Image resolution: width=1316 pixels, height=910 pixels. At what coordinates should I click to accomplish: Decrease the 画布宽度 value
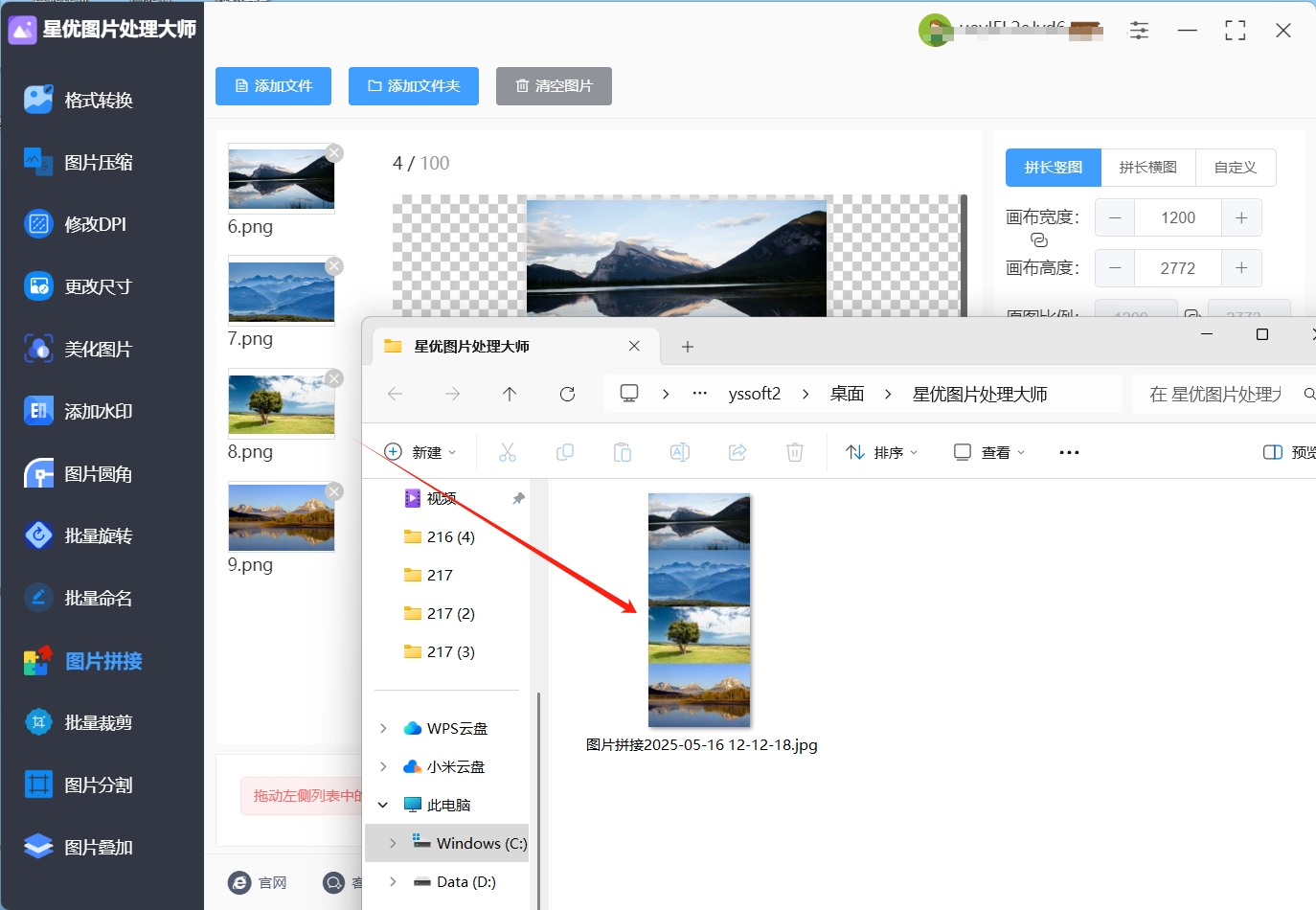1115,217
